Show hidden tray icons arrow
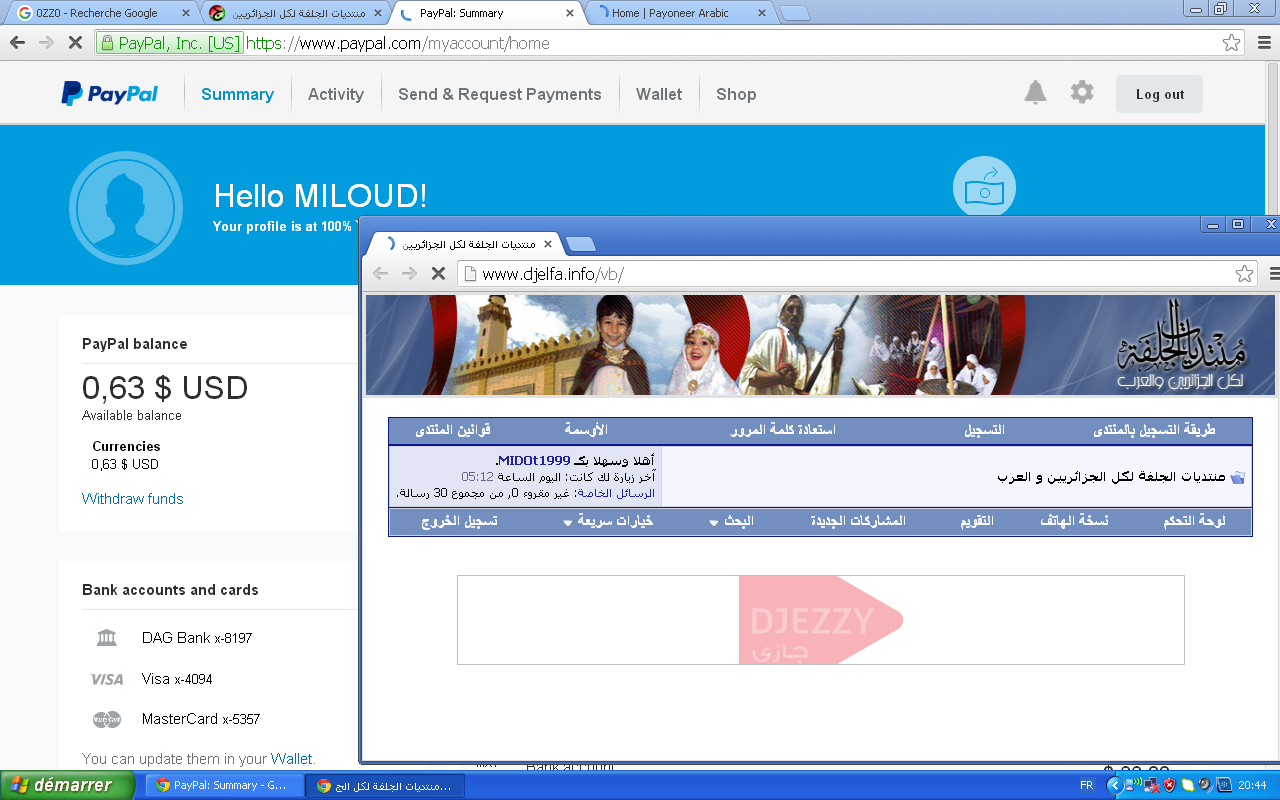1280x800 pixels. click(1115, 785)
